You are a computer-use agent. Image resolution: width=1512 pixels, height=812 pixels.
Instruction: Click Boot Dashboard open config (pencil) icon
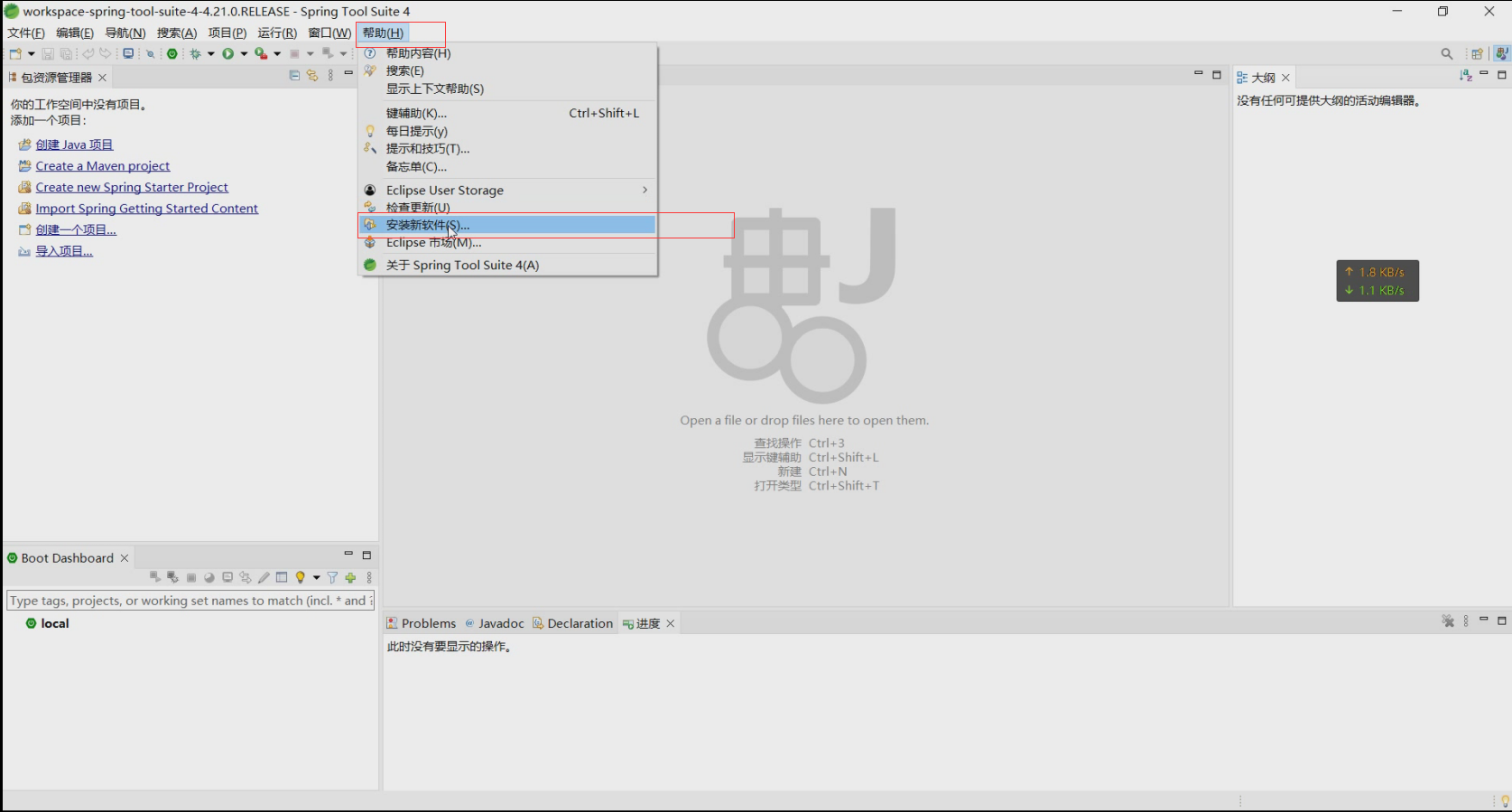264,577
